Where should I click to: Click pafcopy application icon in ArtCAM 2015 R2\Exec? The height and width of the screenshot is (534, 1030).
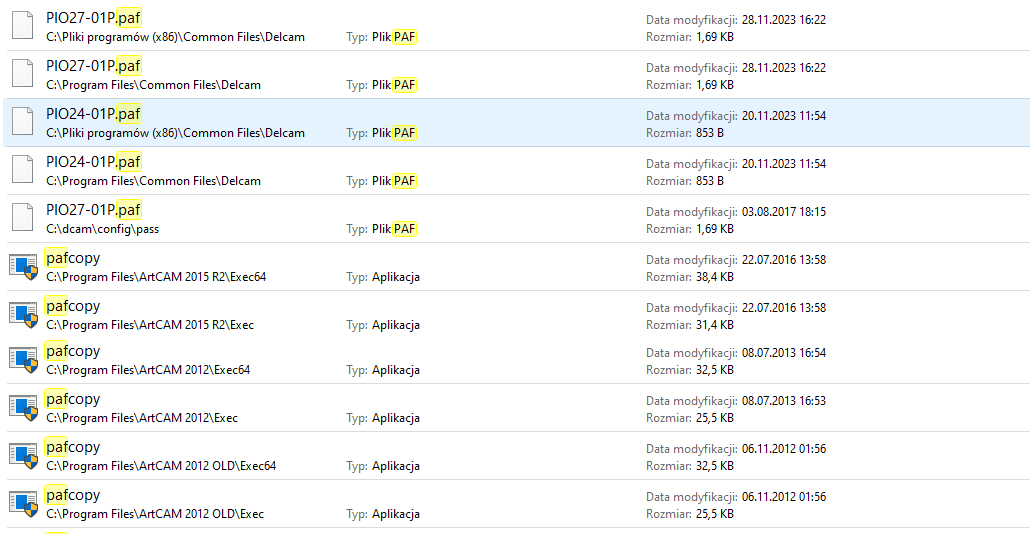[x=23, y=315]
